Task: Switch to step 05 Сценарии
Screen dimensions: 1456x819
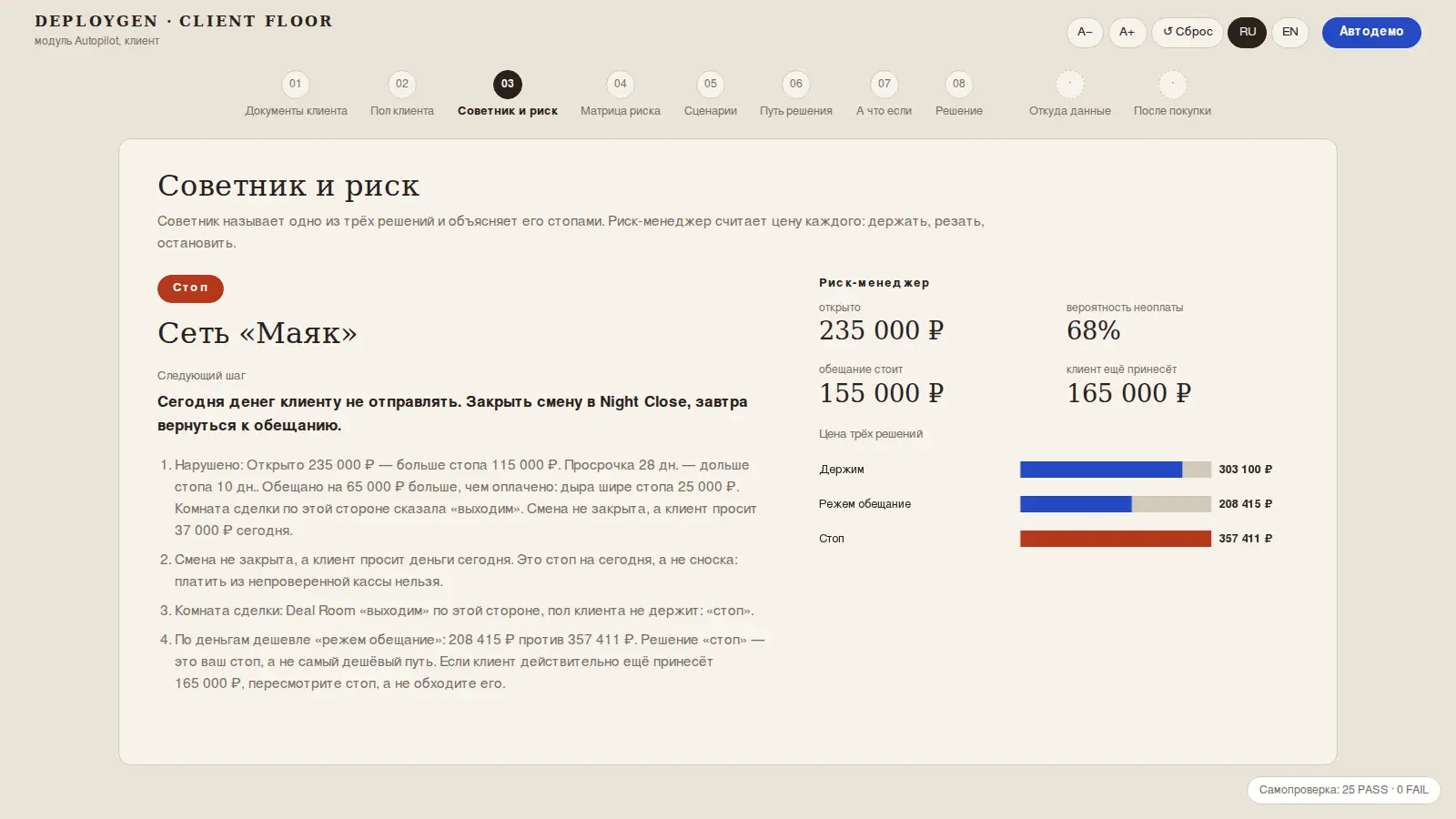Action: 711,95
